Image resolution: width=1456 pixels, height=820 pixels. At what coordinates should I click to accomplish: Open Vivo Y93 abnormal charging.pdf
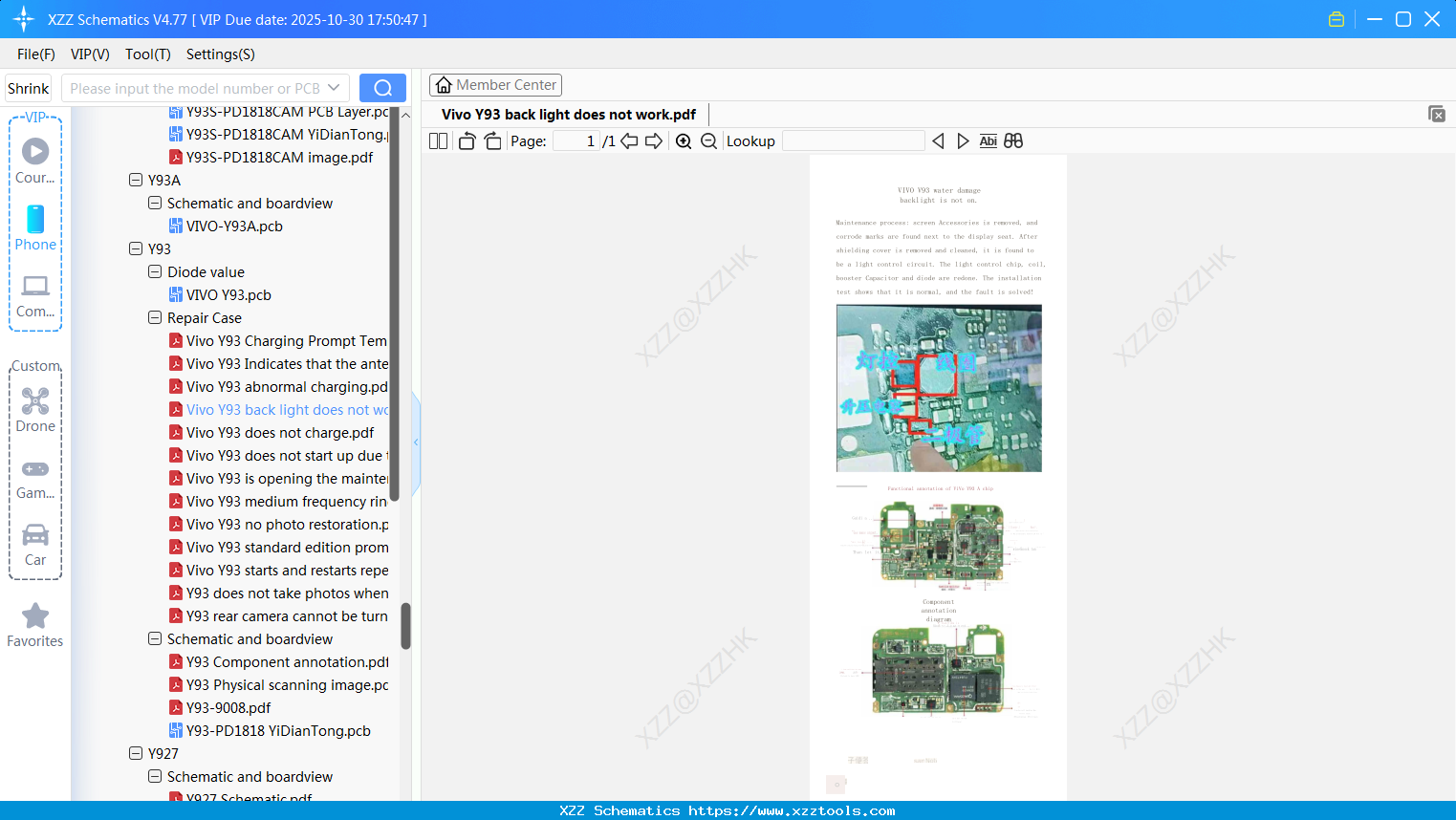pyautogui.click(x=286, y=387)
